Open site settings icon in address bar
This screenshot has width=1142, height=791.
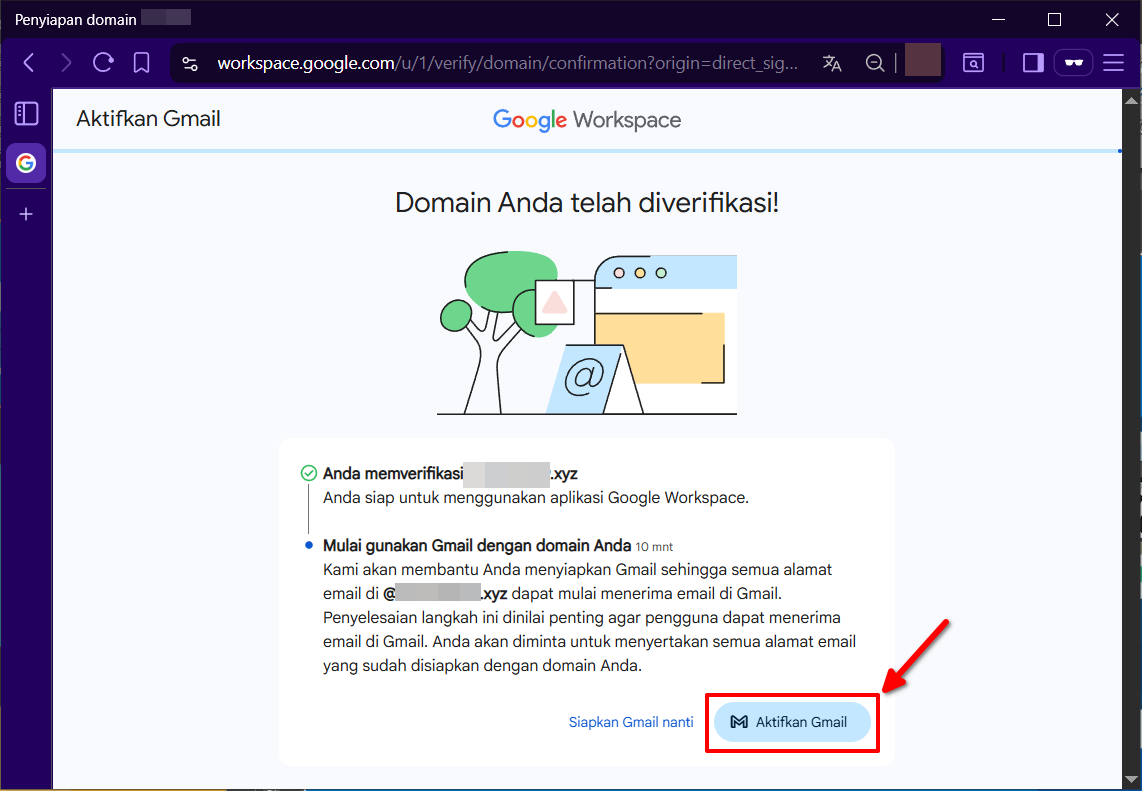[190, 63]
